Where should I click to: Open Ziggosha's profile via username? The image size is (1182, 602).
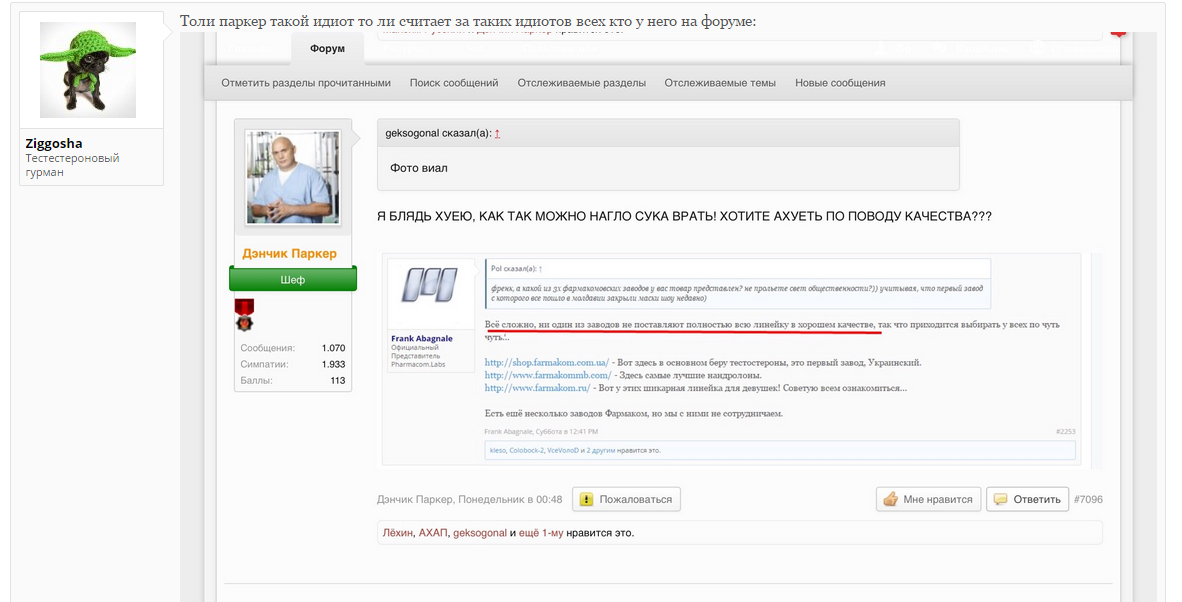[54, 143]
